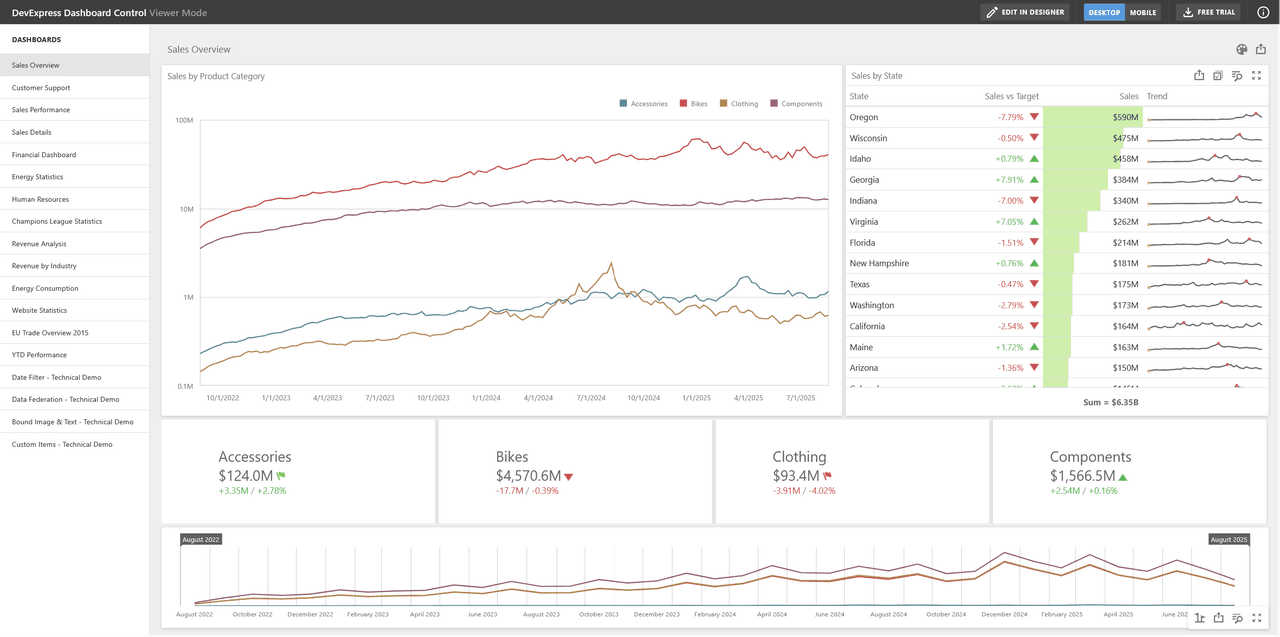Select the Bikes card
1280x637 pixels.
tap(575, 471)
